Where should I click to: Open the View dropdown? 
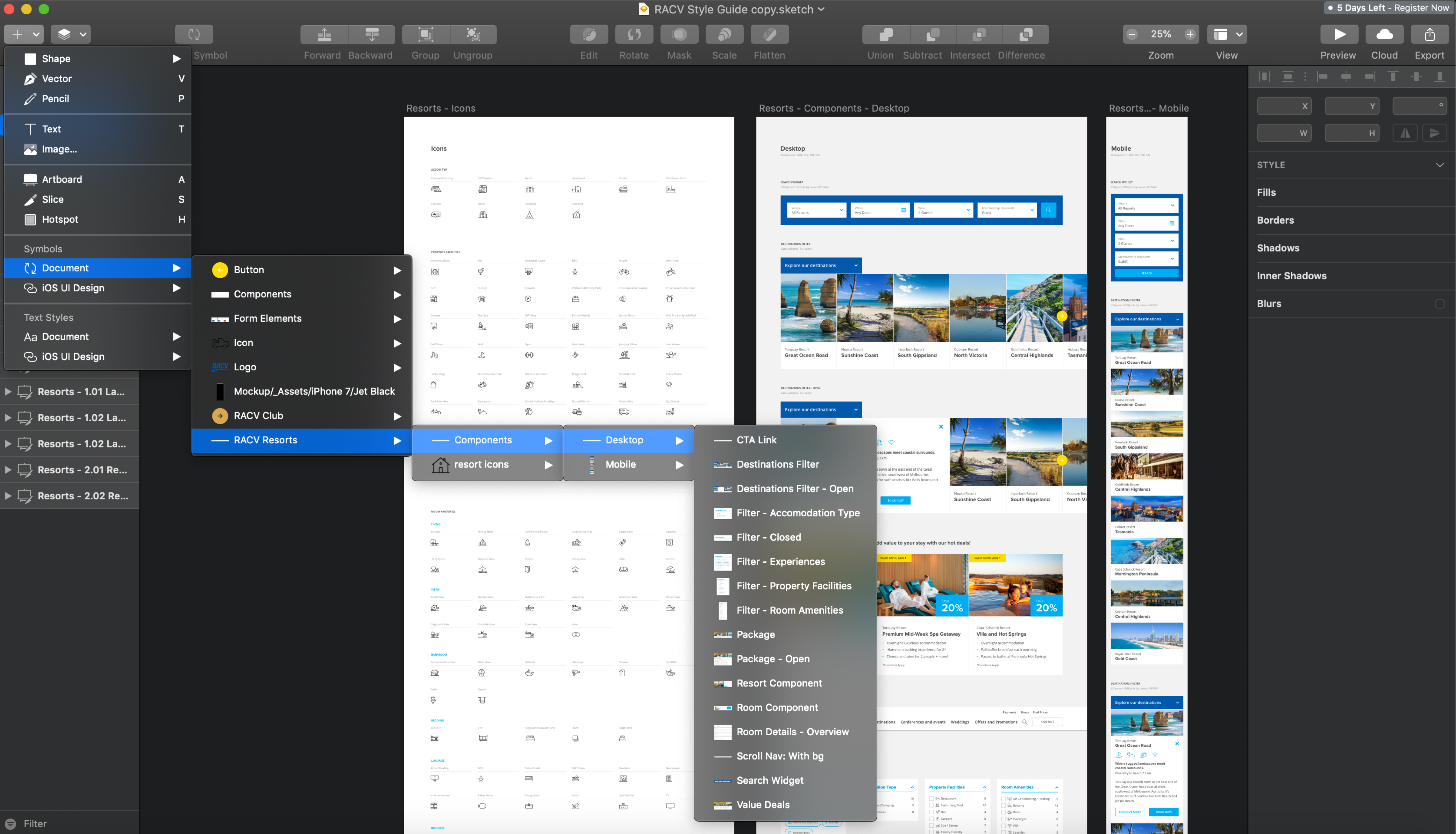coord(1227,34)
